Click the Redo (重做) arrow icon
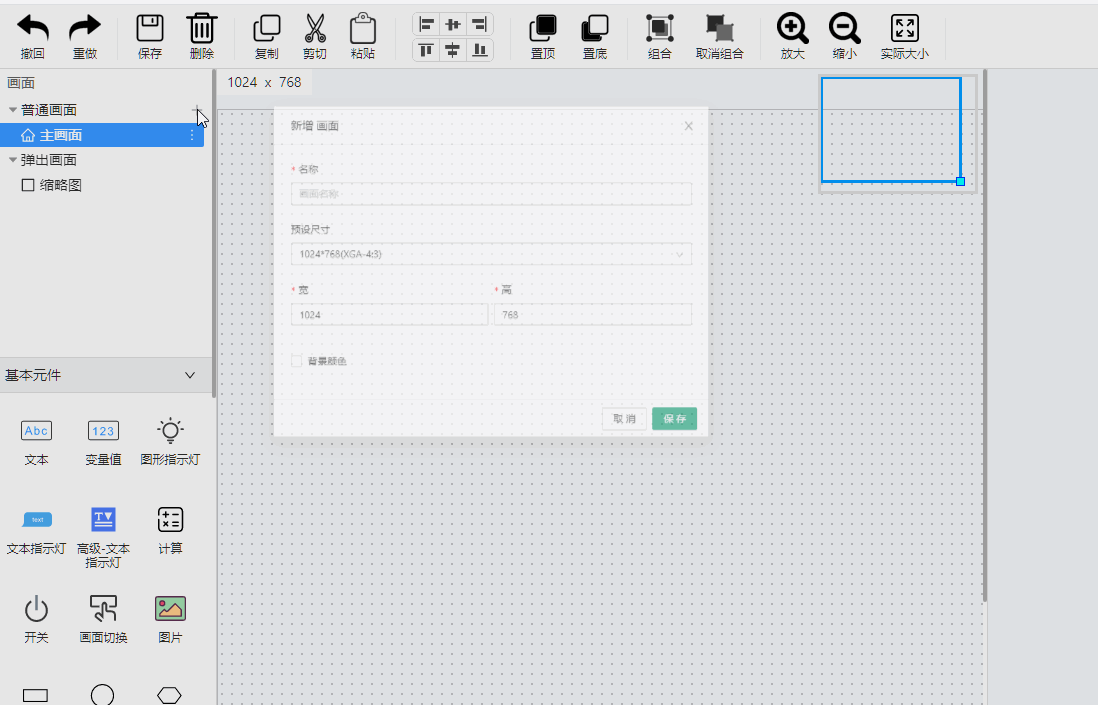 click(85, 28)
